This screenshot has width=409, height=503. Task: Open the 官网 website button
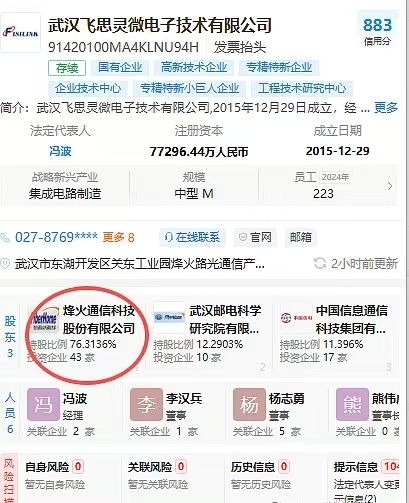[x=255, y=237]
